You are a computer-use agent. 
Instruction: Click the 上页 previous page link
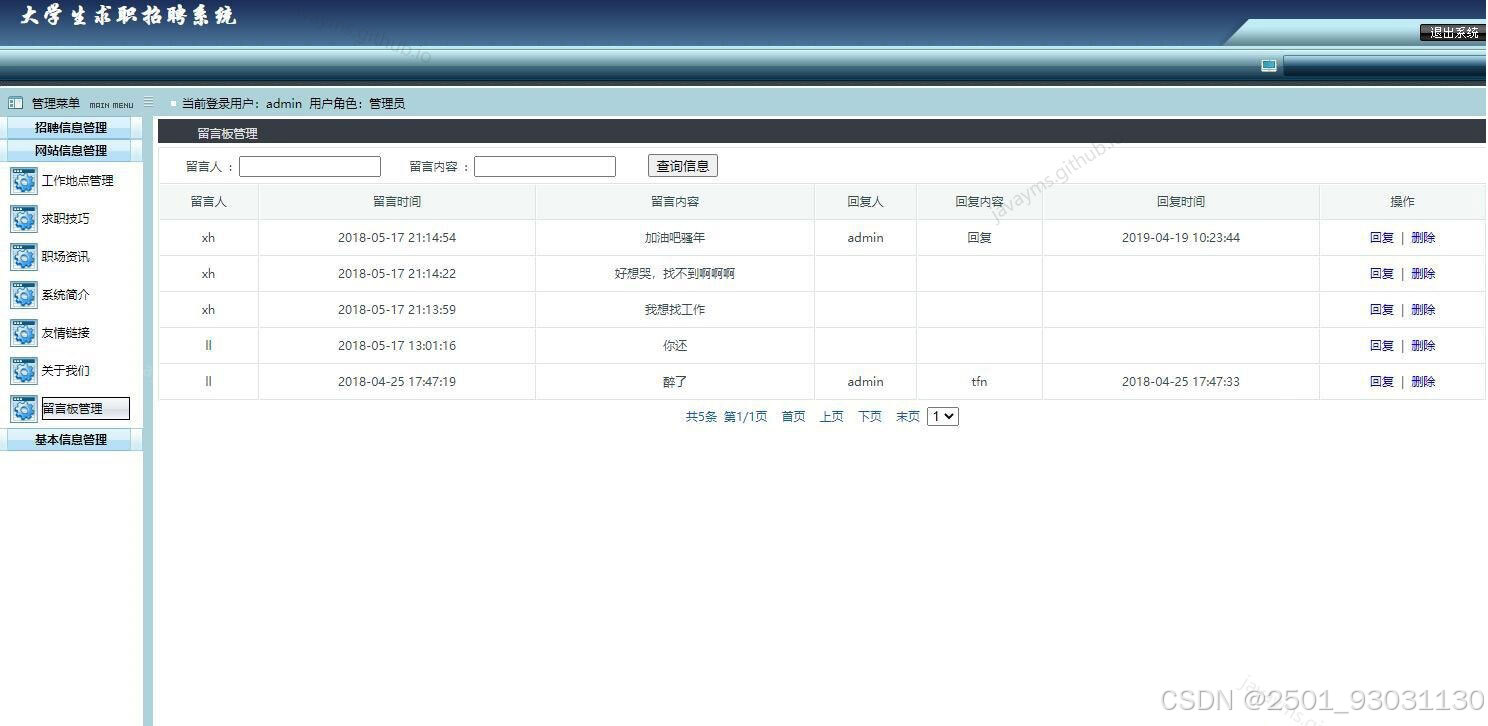point(832,417)
